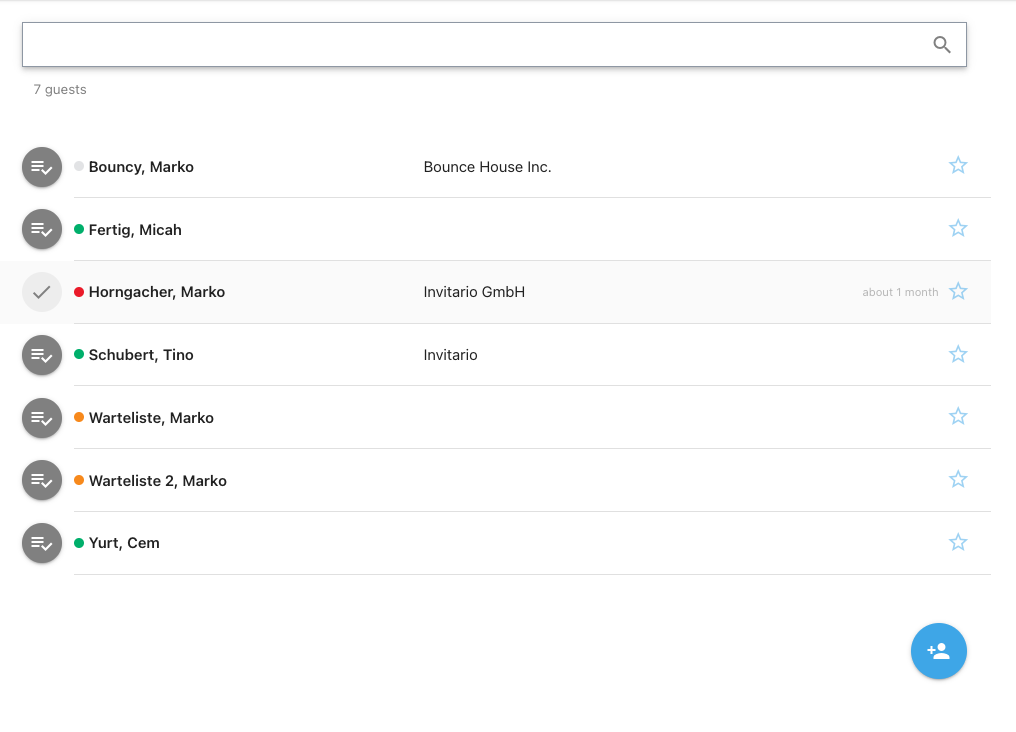Screen dimensions: 1016x732
Task: Click the checkmark icon beside Horngacher, Marko
Action: 42,292
